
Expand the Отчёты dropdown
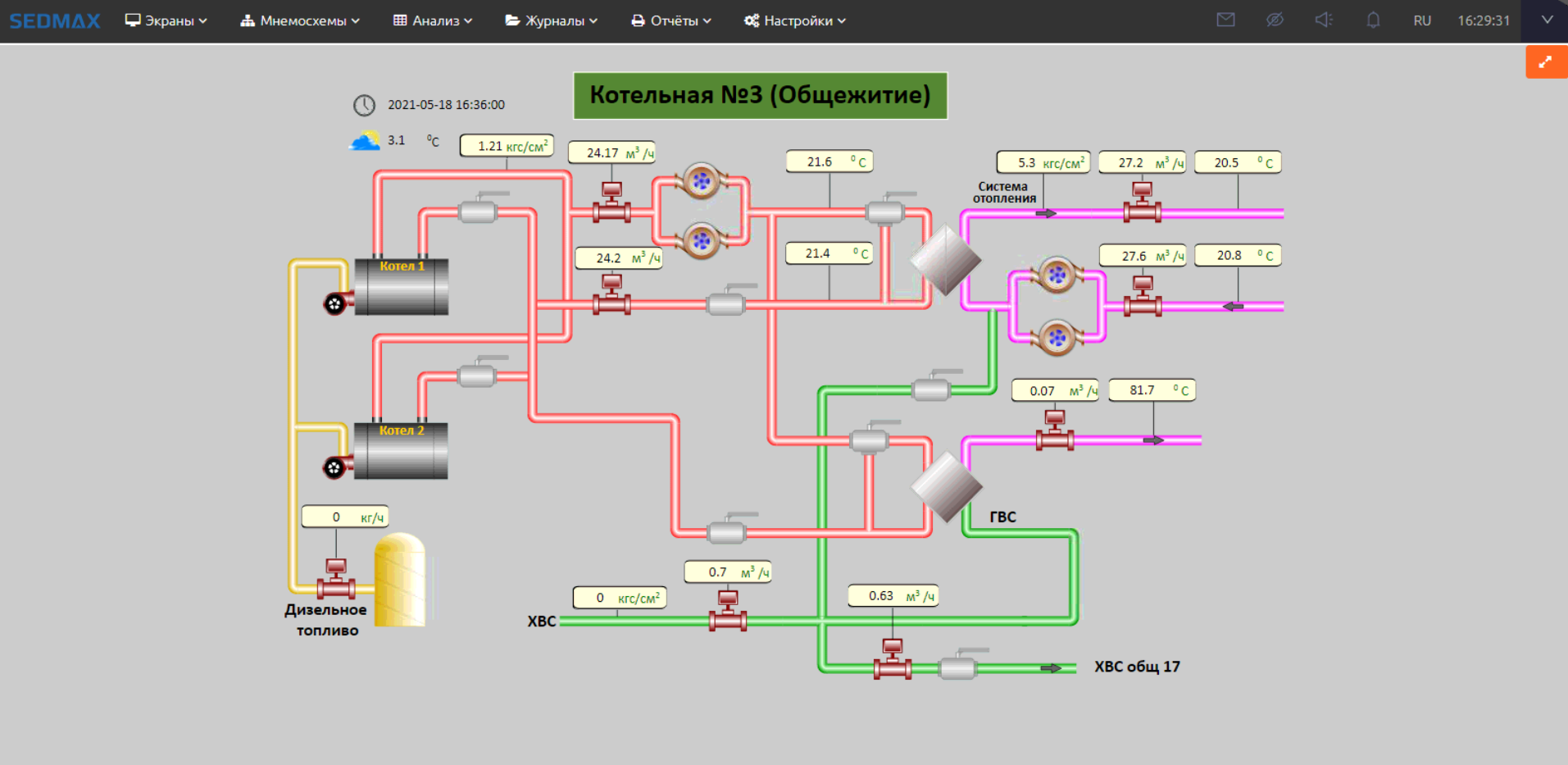671,20
